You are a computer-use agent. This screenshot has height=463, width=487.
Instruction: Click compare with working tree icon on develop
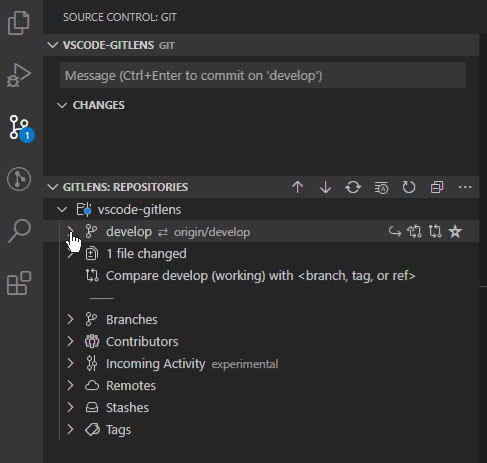pos(435,231)
